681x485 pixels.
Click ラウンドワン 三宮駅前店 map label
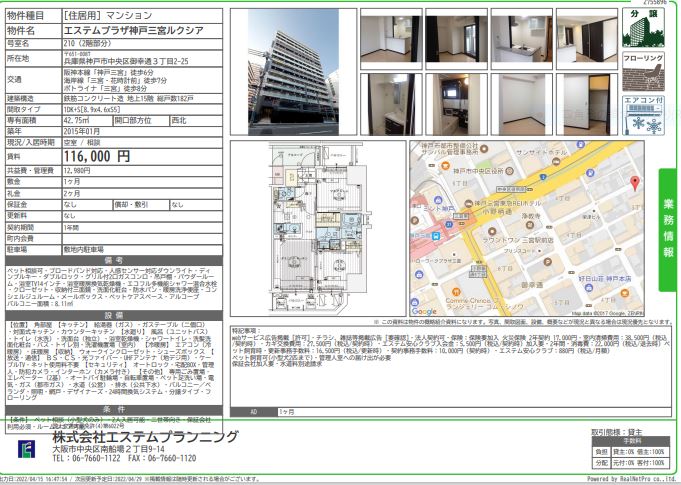pyautogui.click(x=518, y=240)
